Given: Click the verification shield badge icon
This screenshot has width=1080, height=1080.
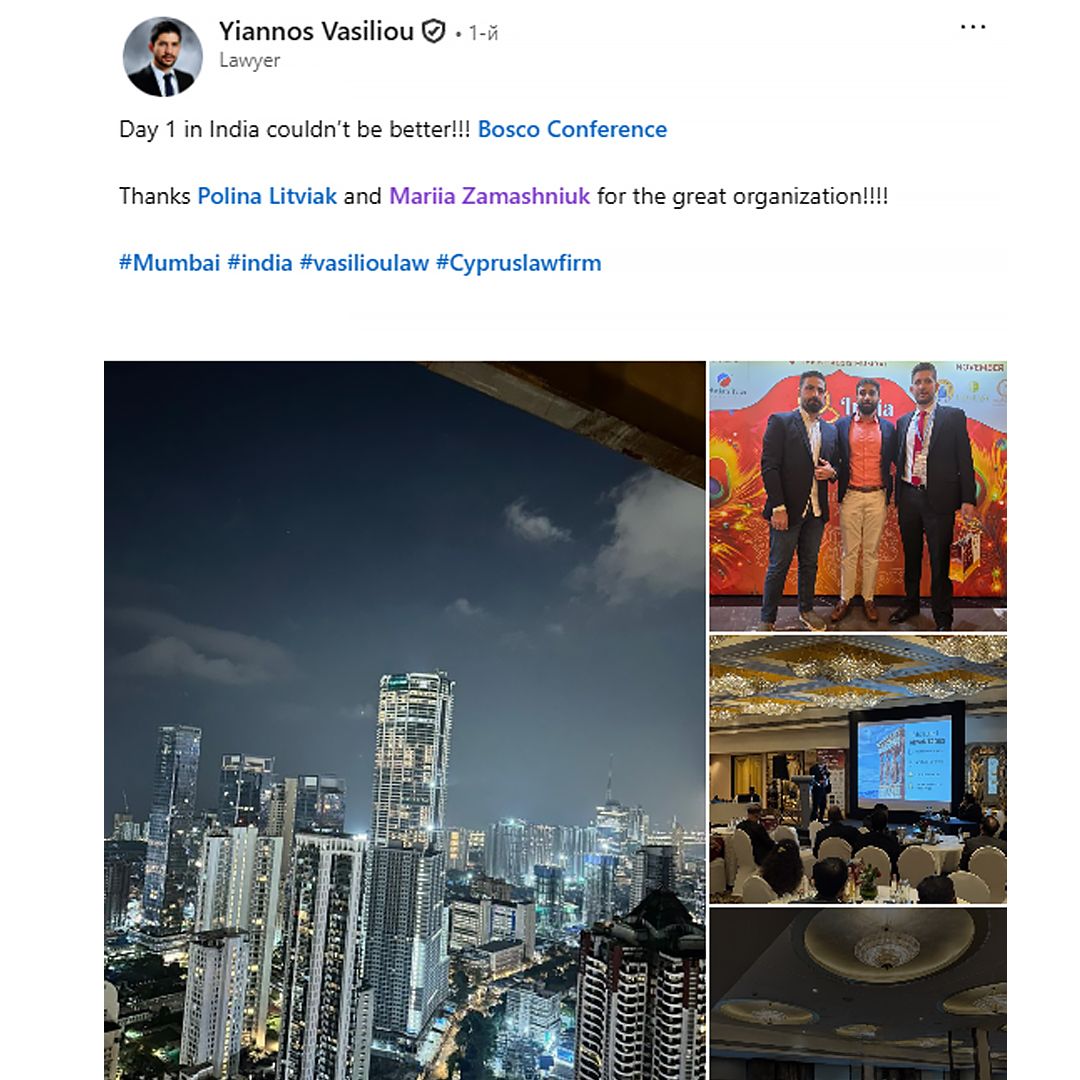Looking at the screenshot, I should tap(433, 32).
